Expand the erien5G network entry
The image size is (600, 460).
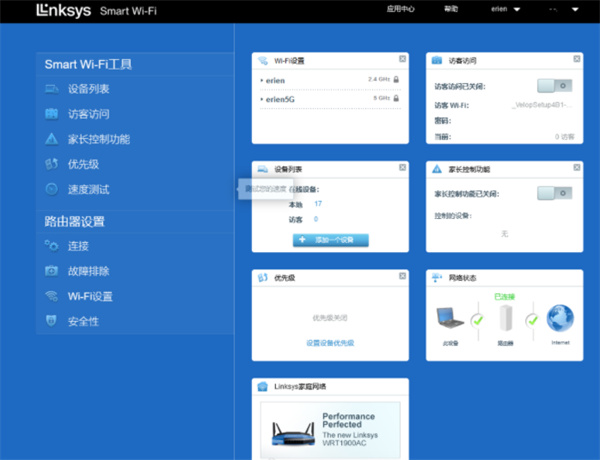(330, 99)
